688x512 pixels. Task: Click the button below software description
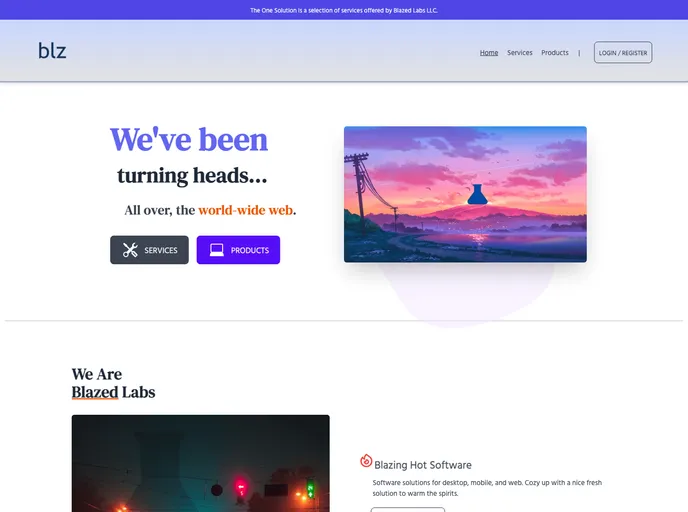coord(408,510)
